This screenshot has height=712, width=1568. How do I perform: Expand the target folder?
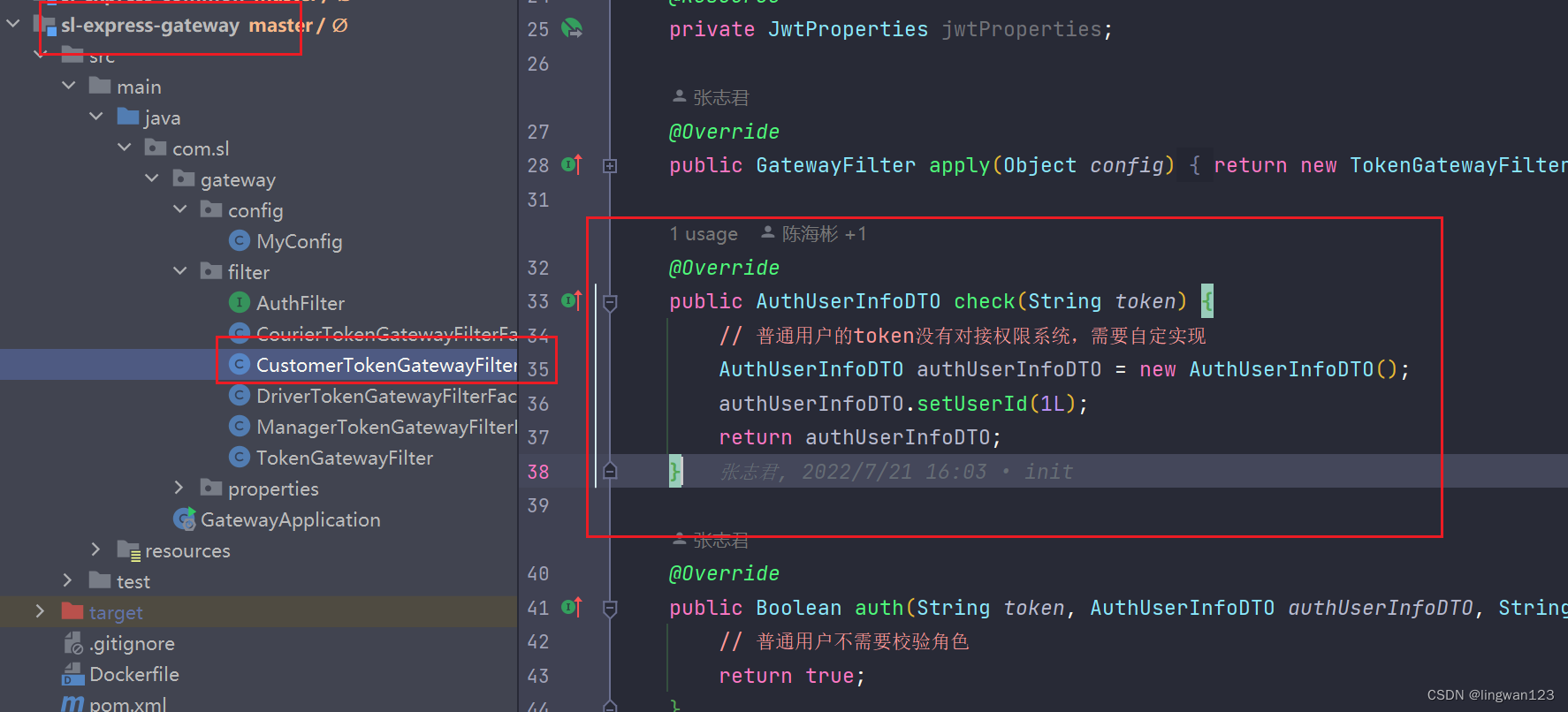point(41,611)
